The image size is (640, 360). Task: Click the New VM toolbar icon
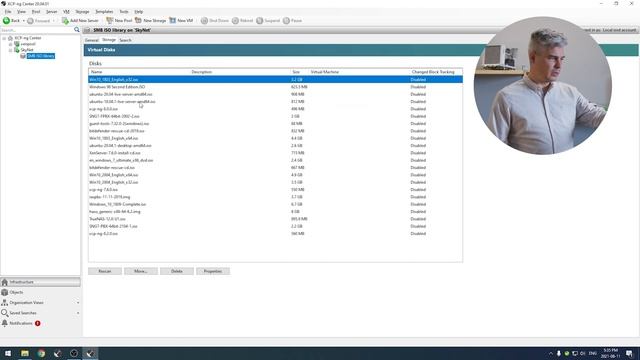tap(173, 20)
